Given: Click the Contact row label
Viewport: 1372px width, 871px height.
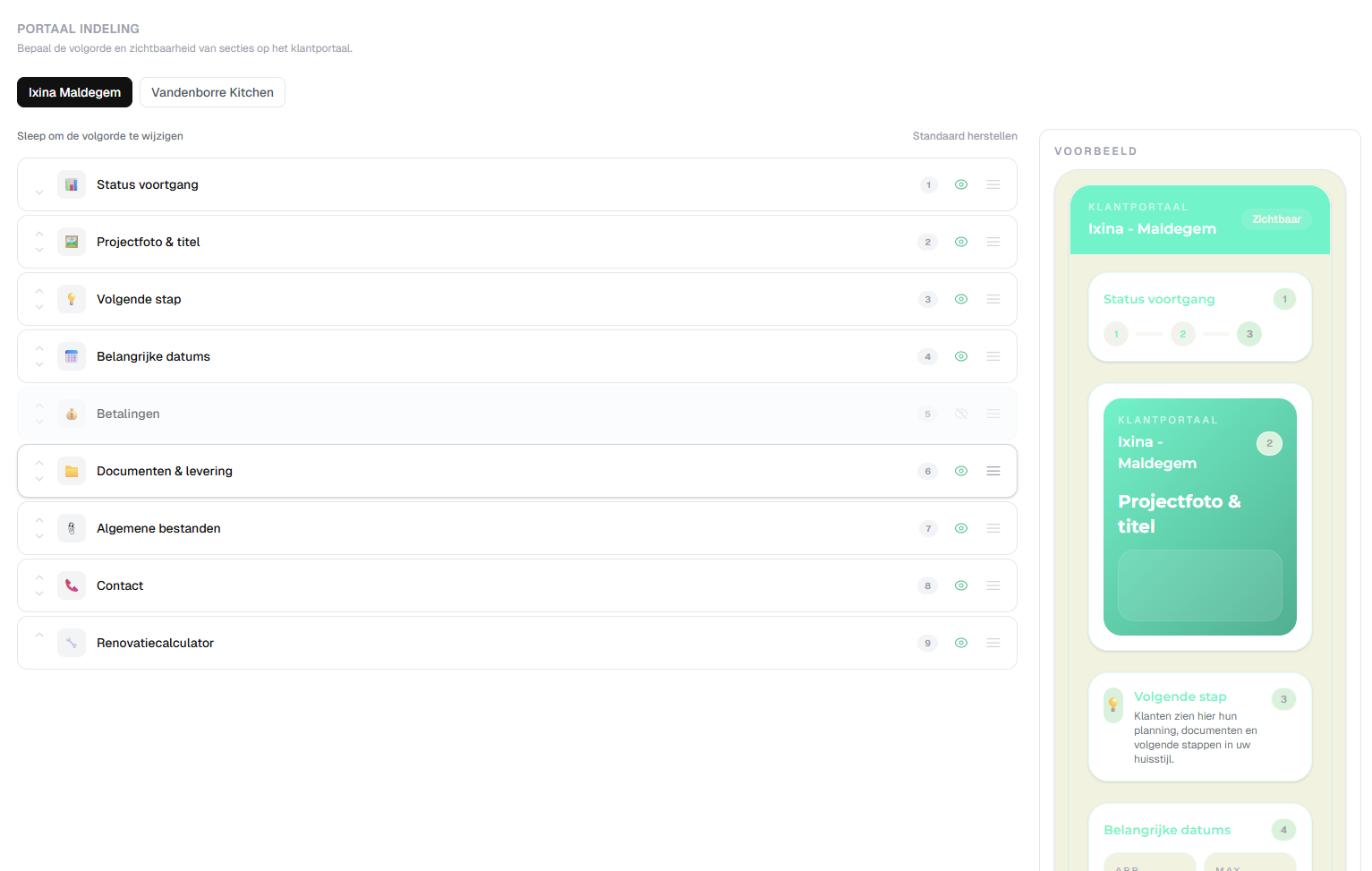Looking at the screenshot, I should coord(120,585).
